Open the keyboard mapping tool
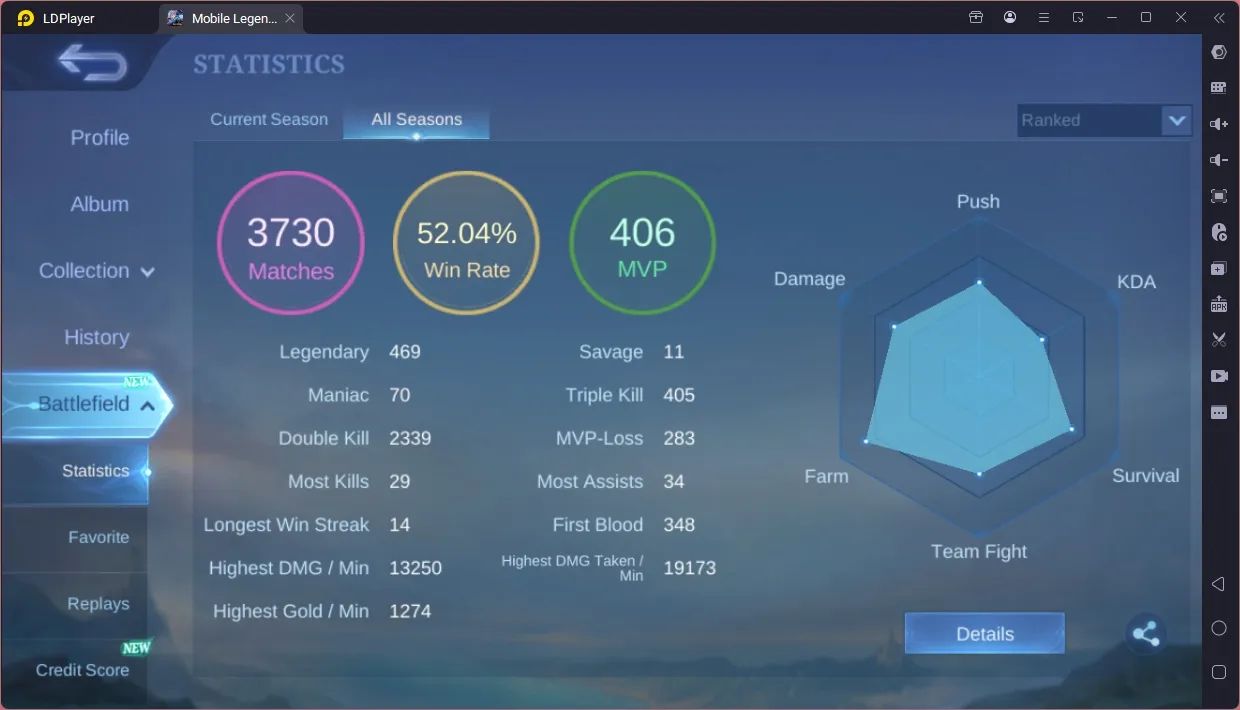Screen dimensions: 1240x710 [1218, 88]
